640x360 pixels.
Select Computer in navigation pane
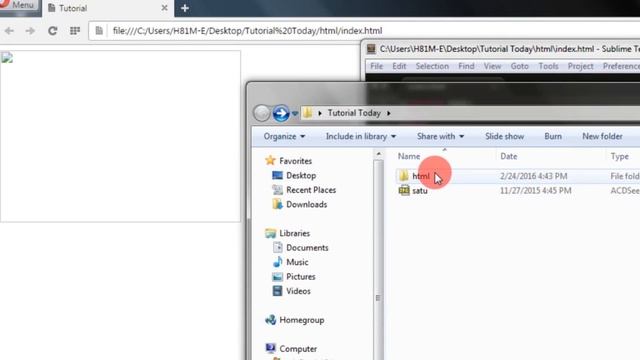(298, 349)
